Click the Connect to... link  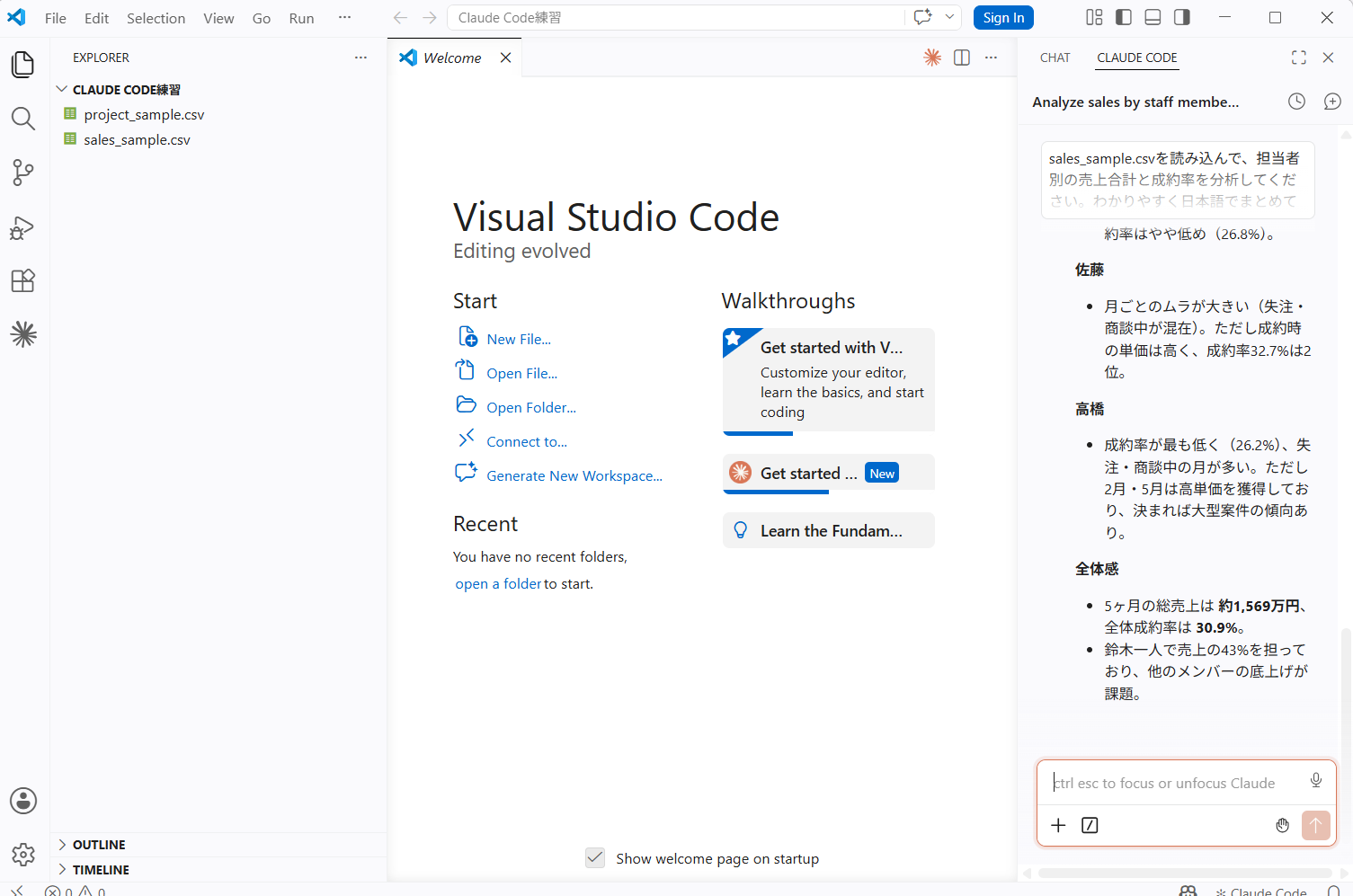527,441
